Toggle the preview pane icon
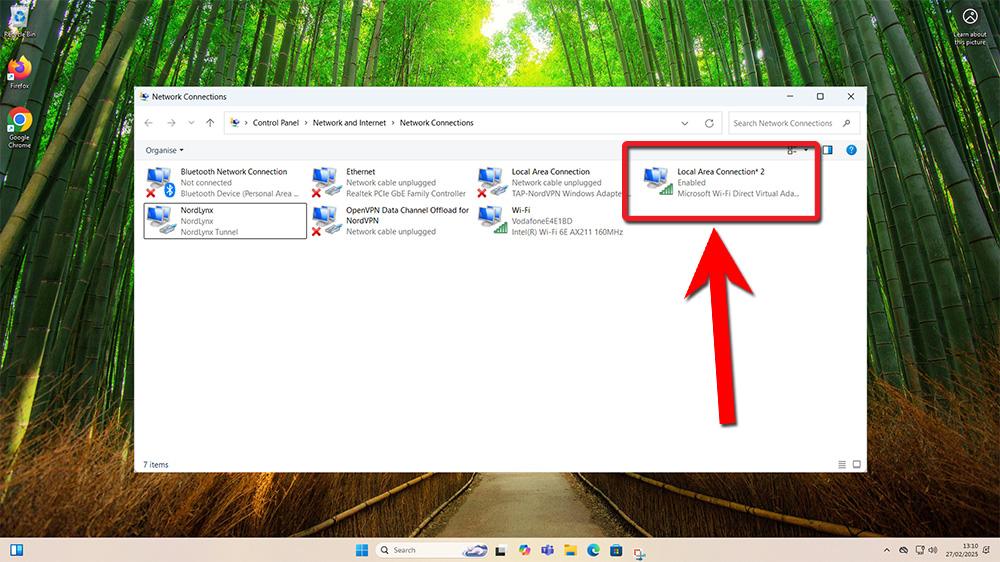1000x562 pixels. coord(827,150)
